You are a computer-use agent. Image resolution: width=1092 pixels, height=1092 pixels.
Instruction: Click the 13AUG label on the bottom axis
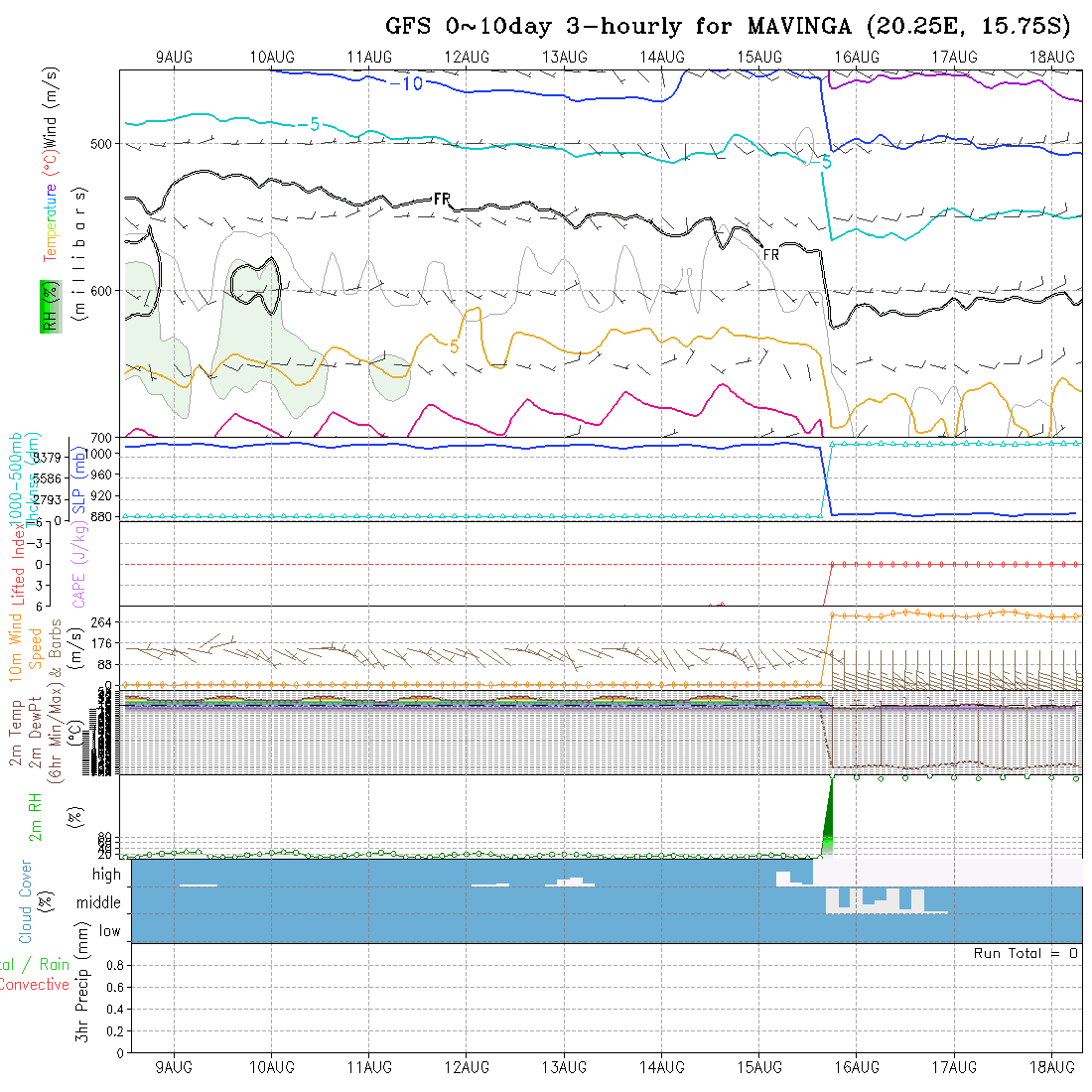(564, 1067)
